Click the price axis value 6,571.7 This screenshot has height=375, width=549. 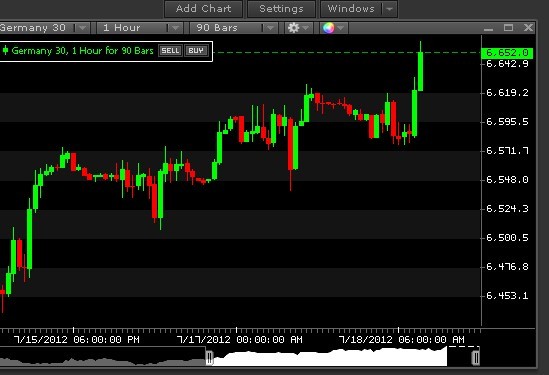click(x=507, y=151)
